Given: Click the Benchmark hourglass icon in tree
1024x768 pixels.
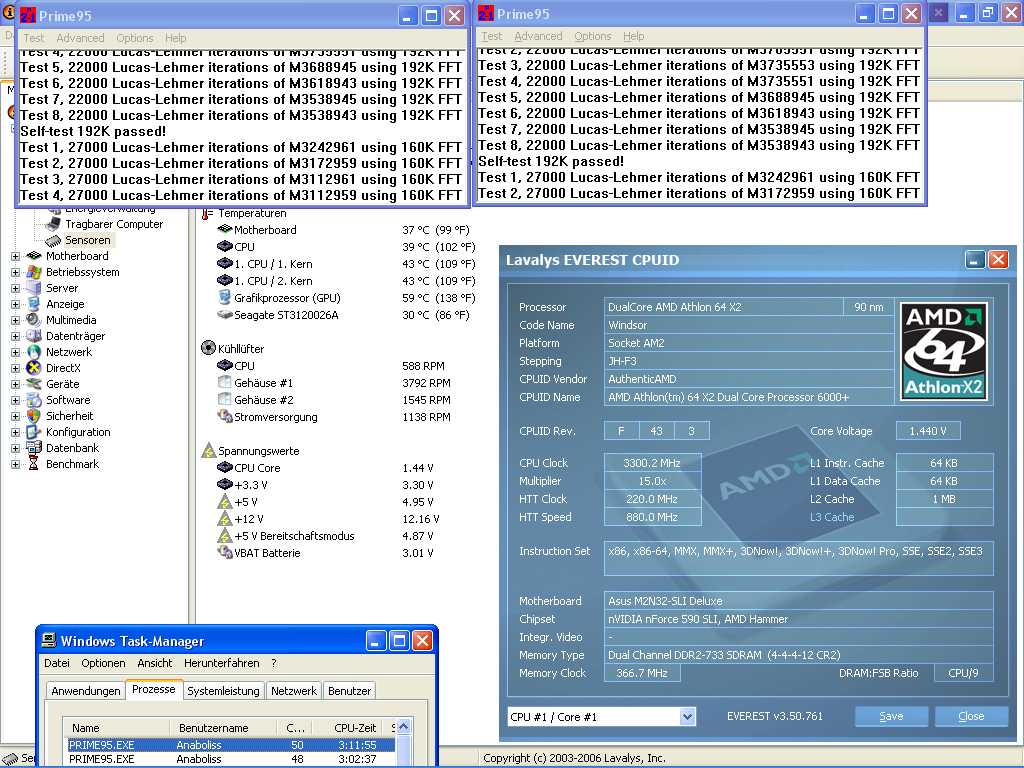Looking at the screenshot, I should (34, 464).
